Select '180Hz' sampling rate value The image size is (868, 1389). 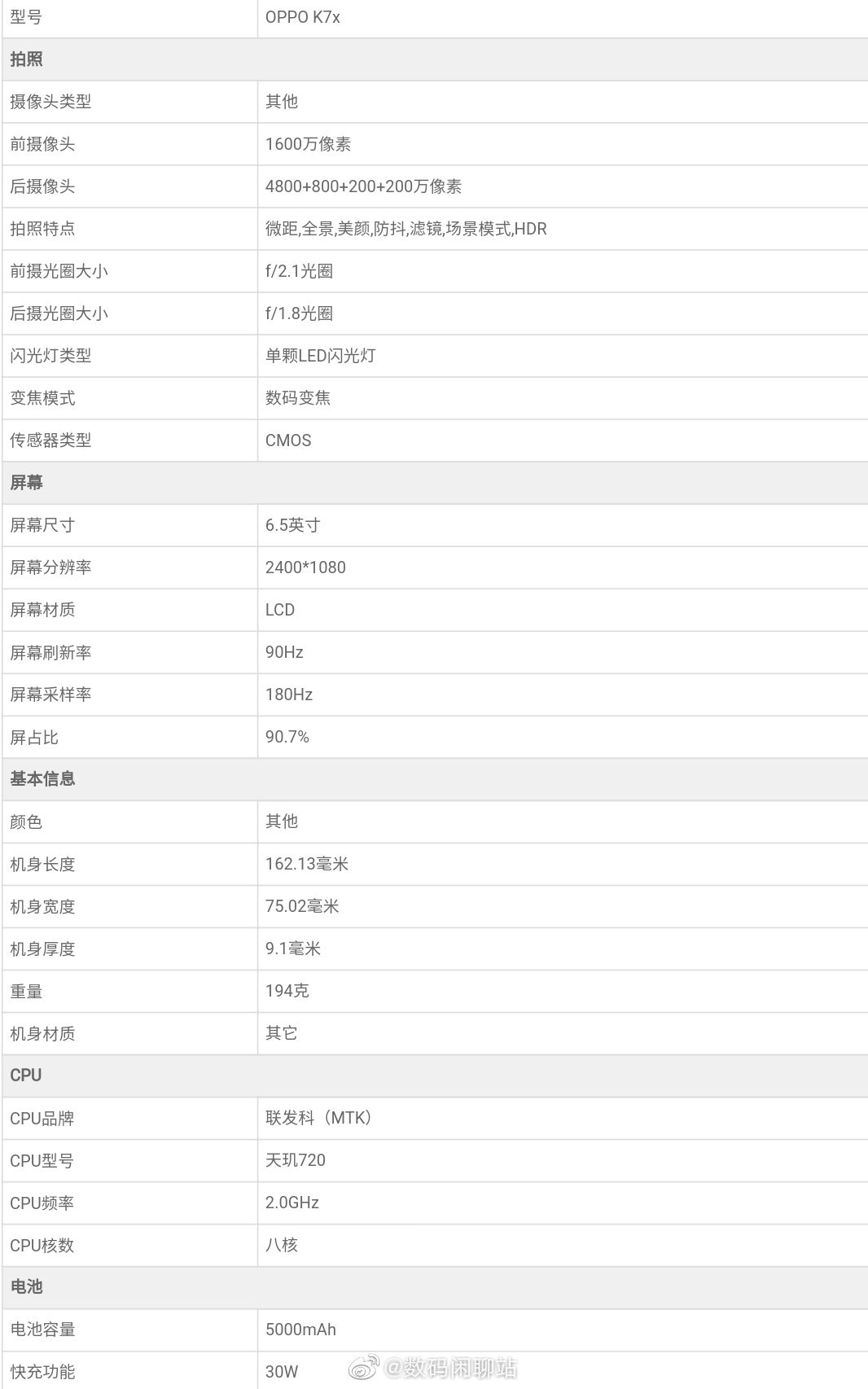click(289, 694)
